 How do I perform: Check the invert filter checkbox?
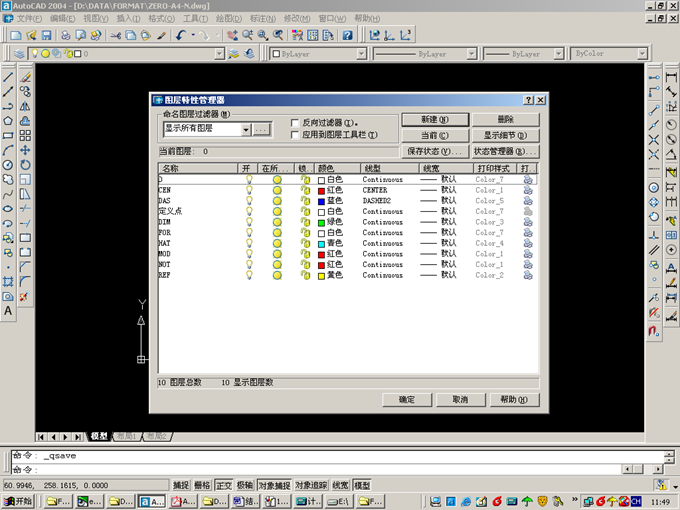coord(295,123)
